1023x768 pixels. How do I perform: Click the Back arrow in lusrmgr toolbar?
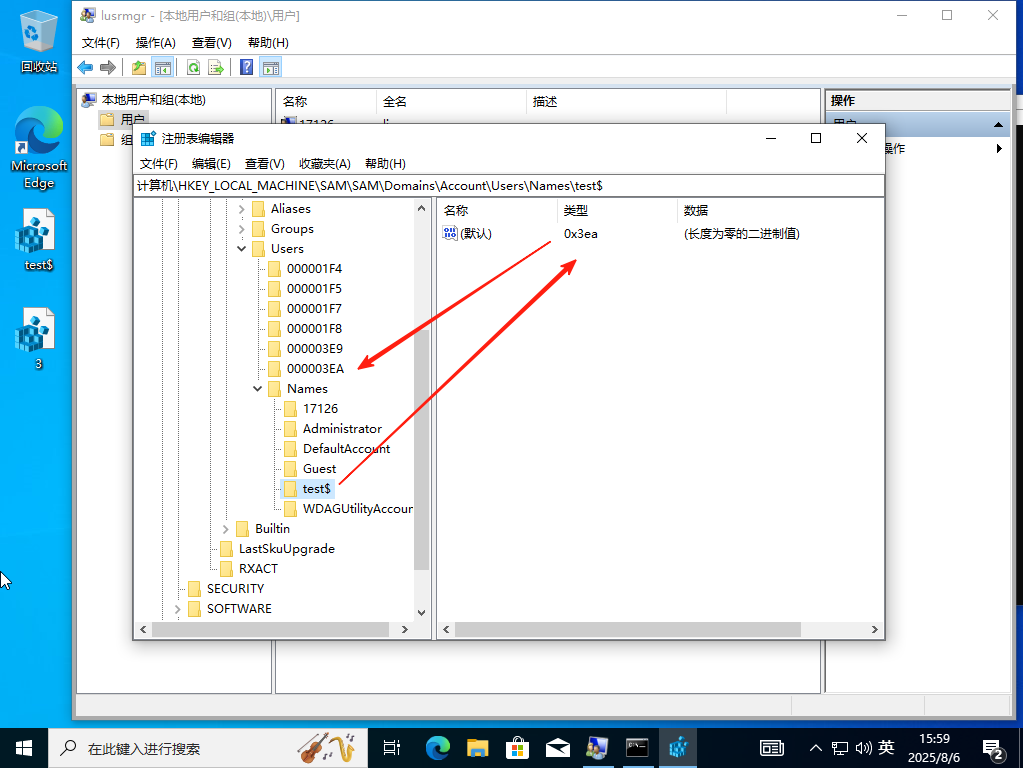[85, 67]
